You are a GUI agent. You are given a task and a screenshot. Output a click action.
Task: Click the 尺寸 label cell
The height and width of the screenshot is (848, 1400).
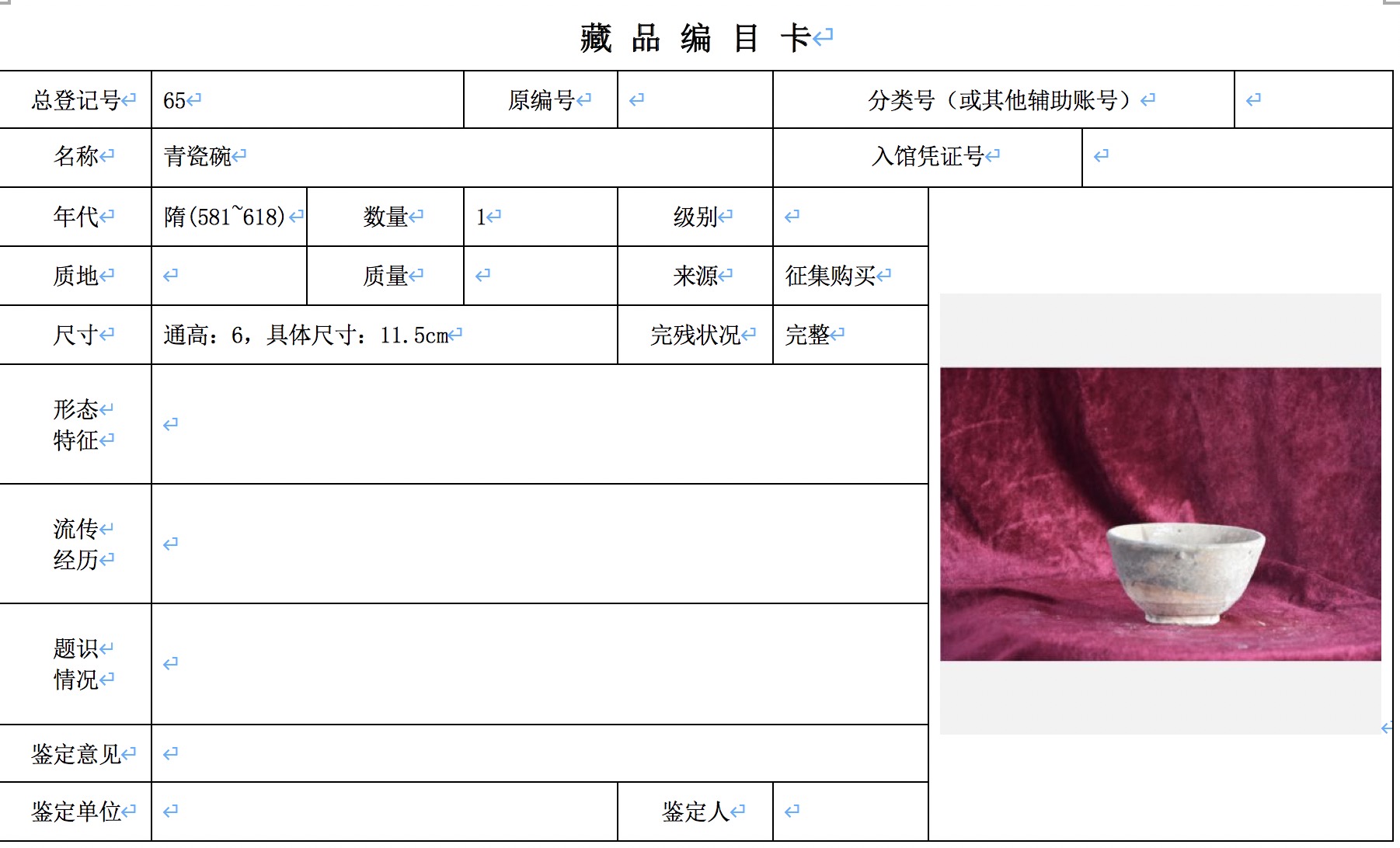pos(75,335)
